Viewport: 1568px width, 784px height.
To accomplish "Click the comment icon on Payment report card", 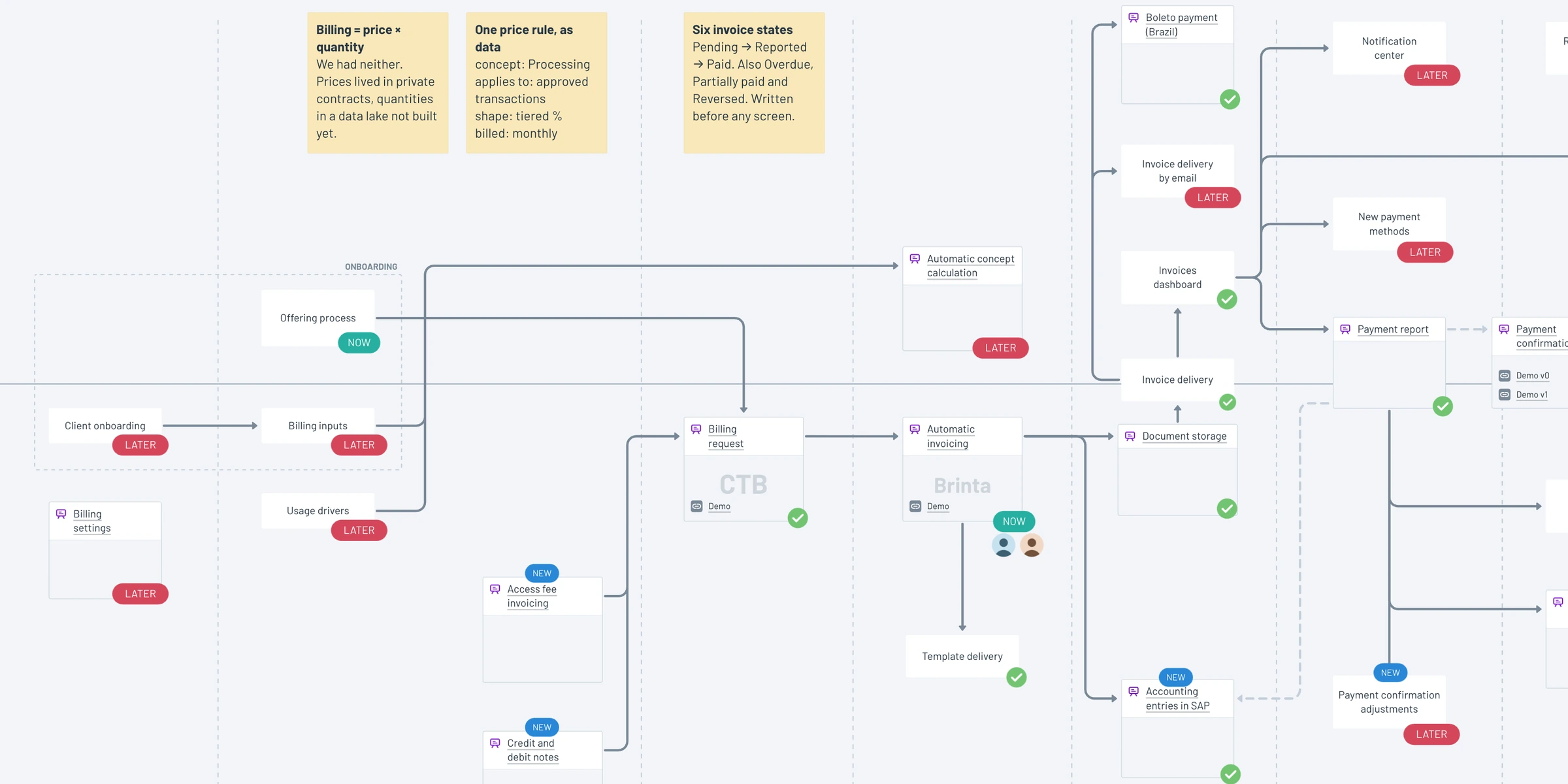I will (1345, 329).
